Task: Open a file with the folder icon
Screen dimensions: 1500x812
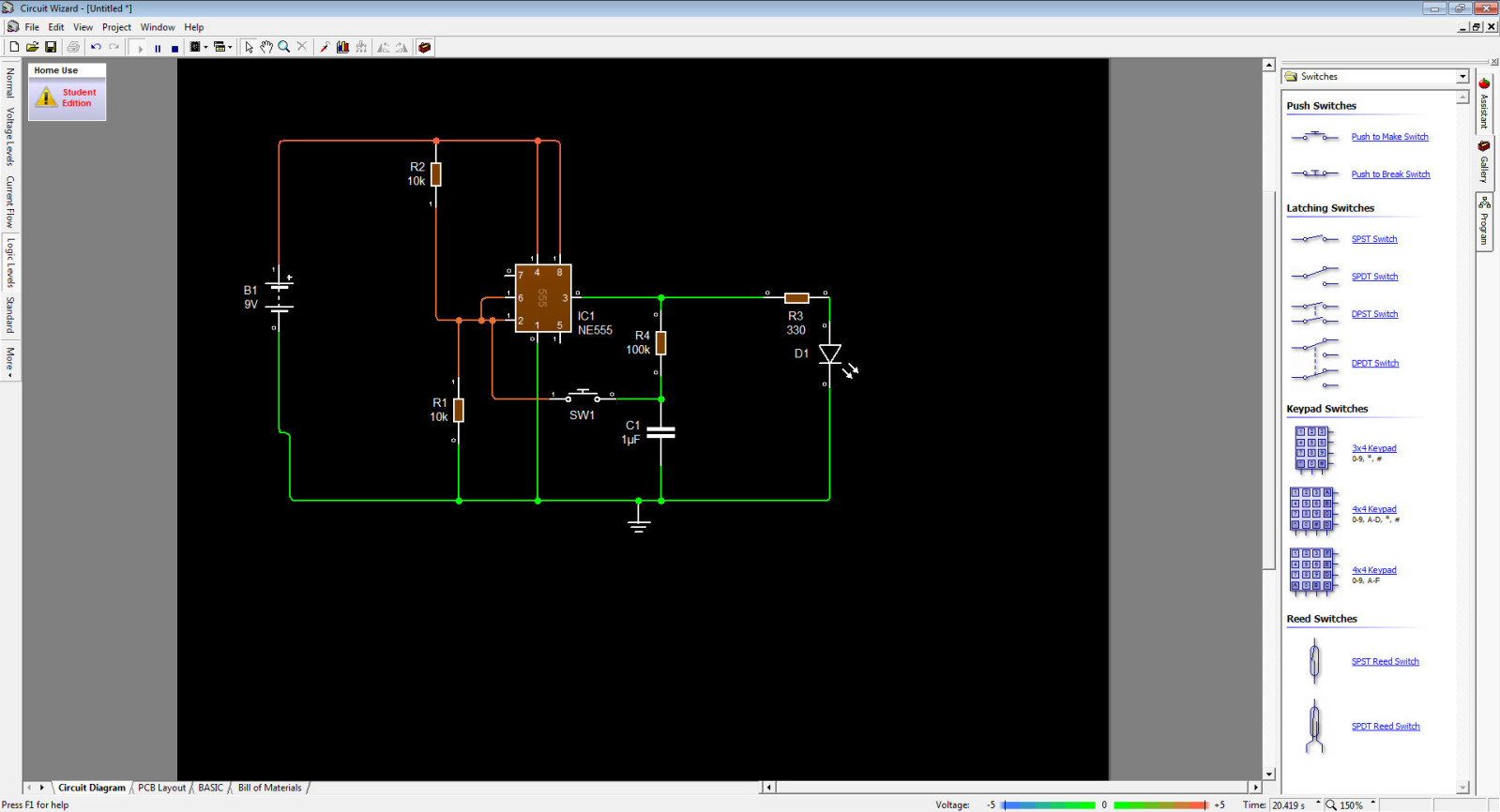Action: pyautogui.click(x=32, y=47)
